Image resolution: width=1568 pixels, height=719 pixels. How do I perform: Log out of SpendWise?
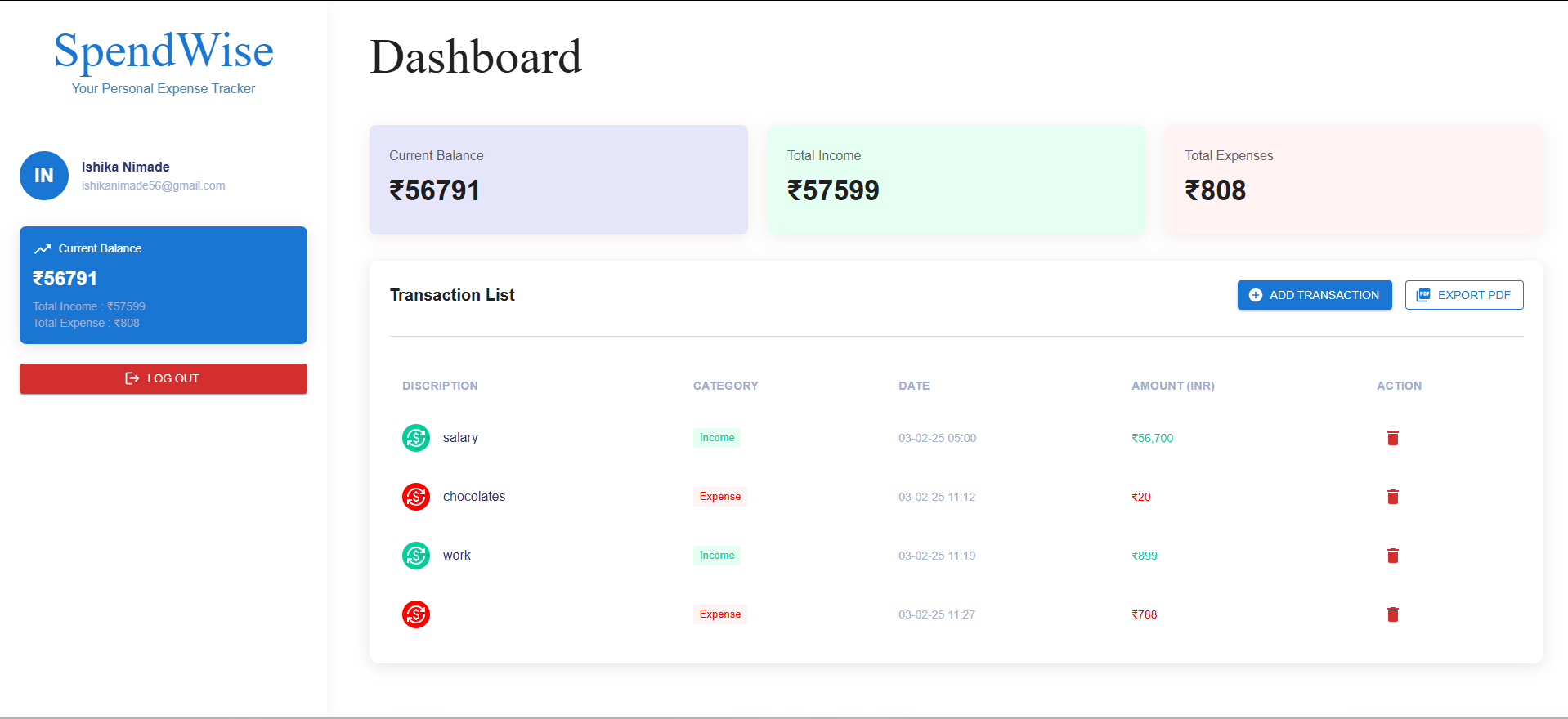point(164,378)
